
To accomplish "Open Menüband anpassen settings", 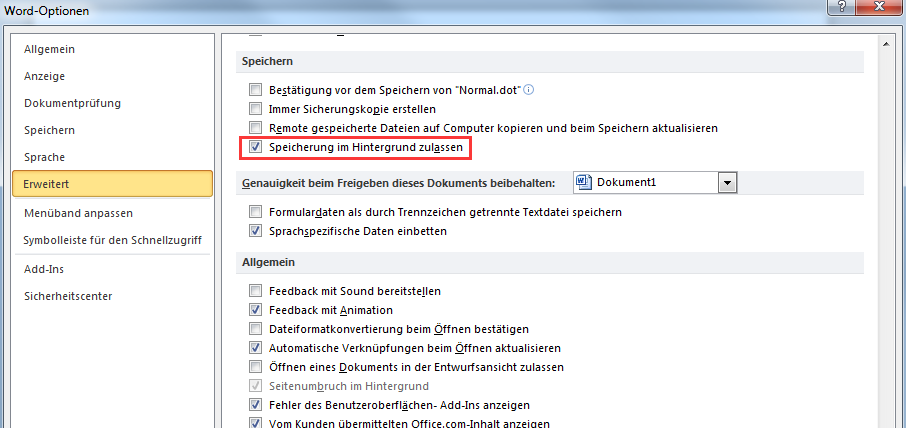I will [x=79, y=213].
